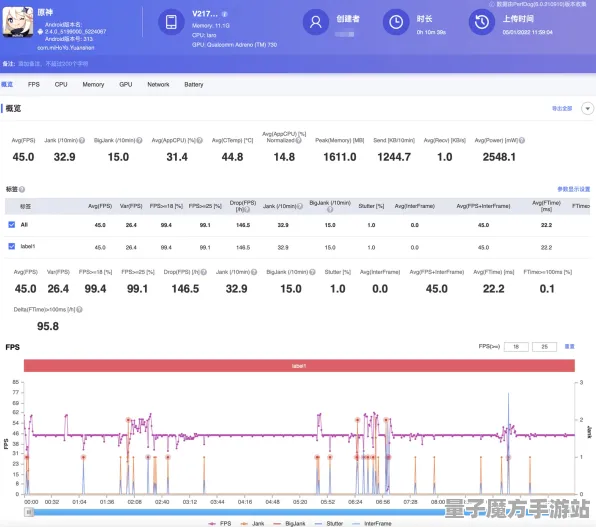
Task: Uncheck the label1 row checkbox
Action: coord(12,246)
